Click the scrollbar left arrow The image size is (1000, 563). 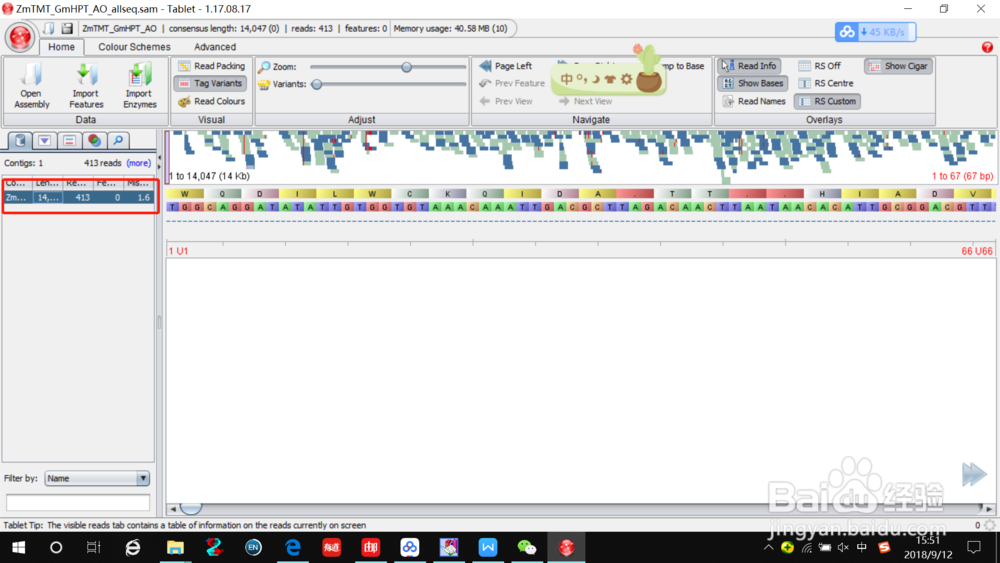[173, 509]
